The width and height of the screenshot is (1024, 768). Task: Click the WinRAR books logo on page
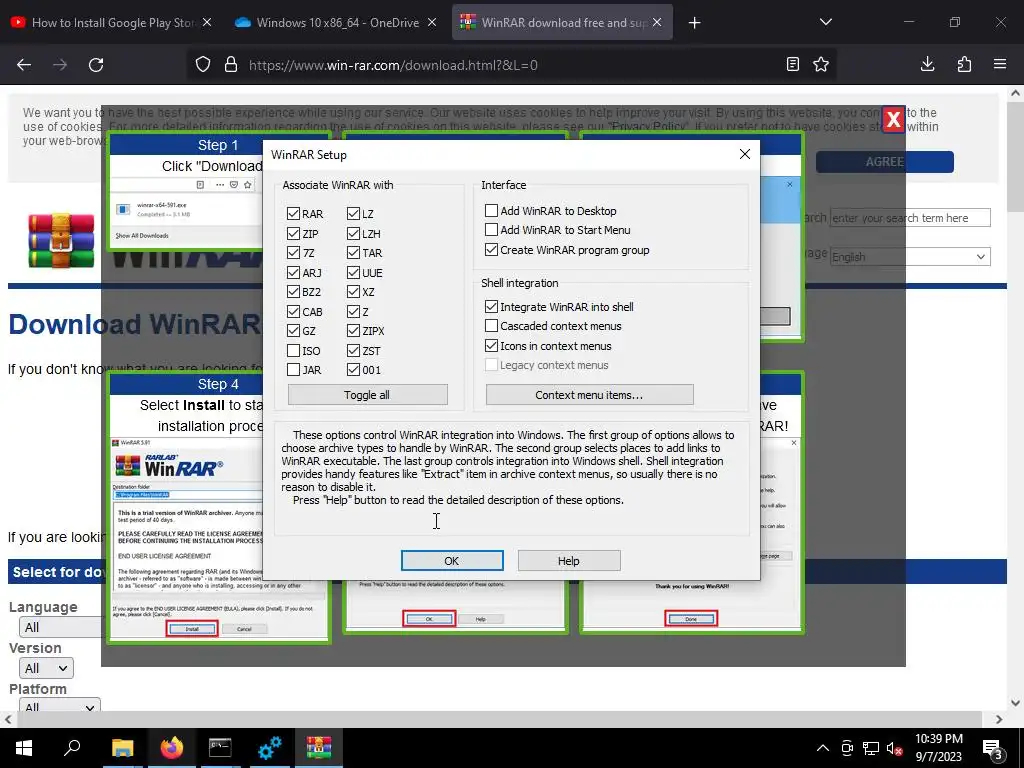click(x=61, y=240)
